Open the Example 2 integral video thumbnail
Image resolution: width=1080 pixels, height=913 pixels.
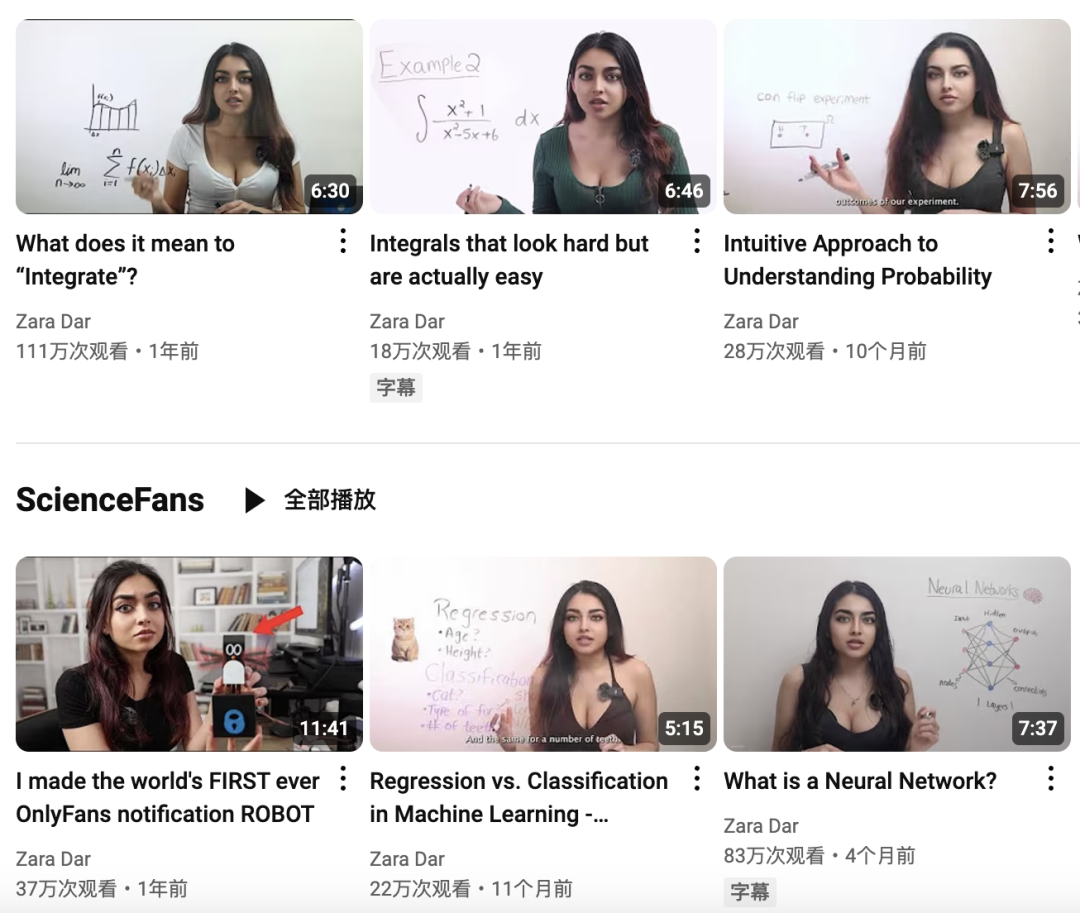click(543, 116)
